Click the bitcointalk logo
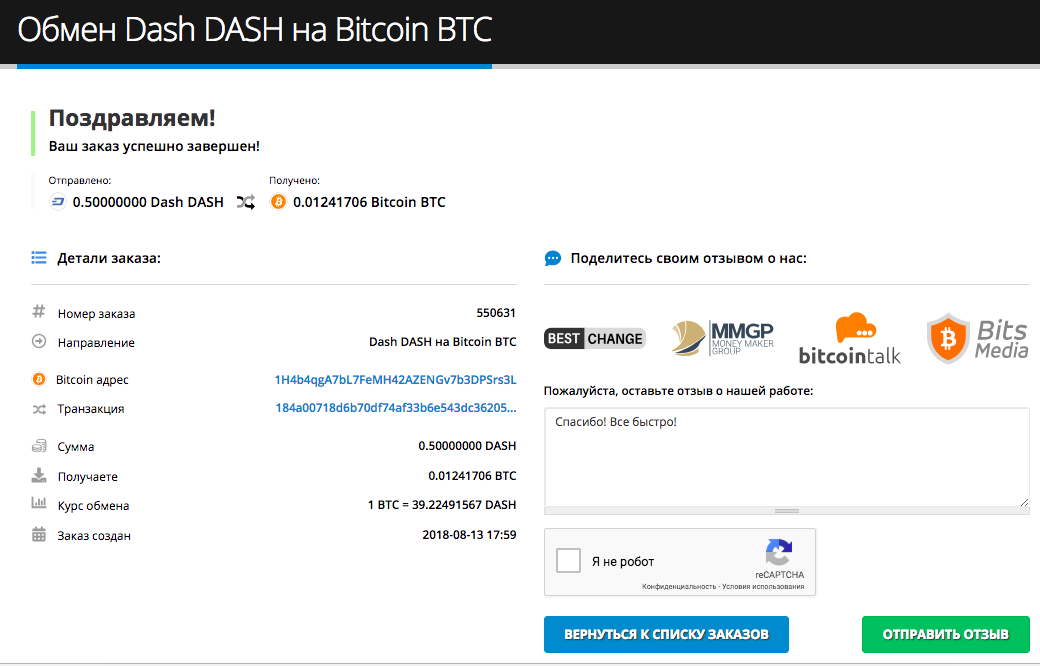 850,338
